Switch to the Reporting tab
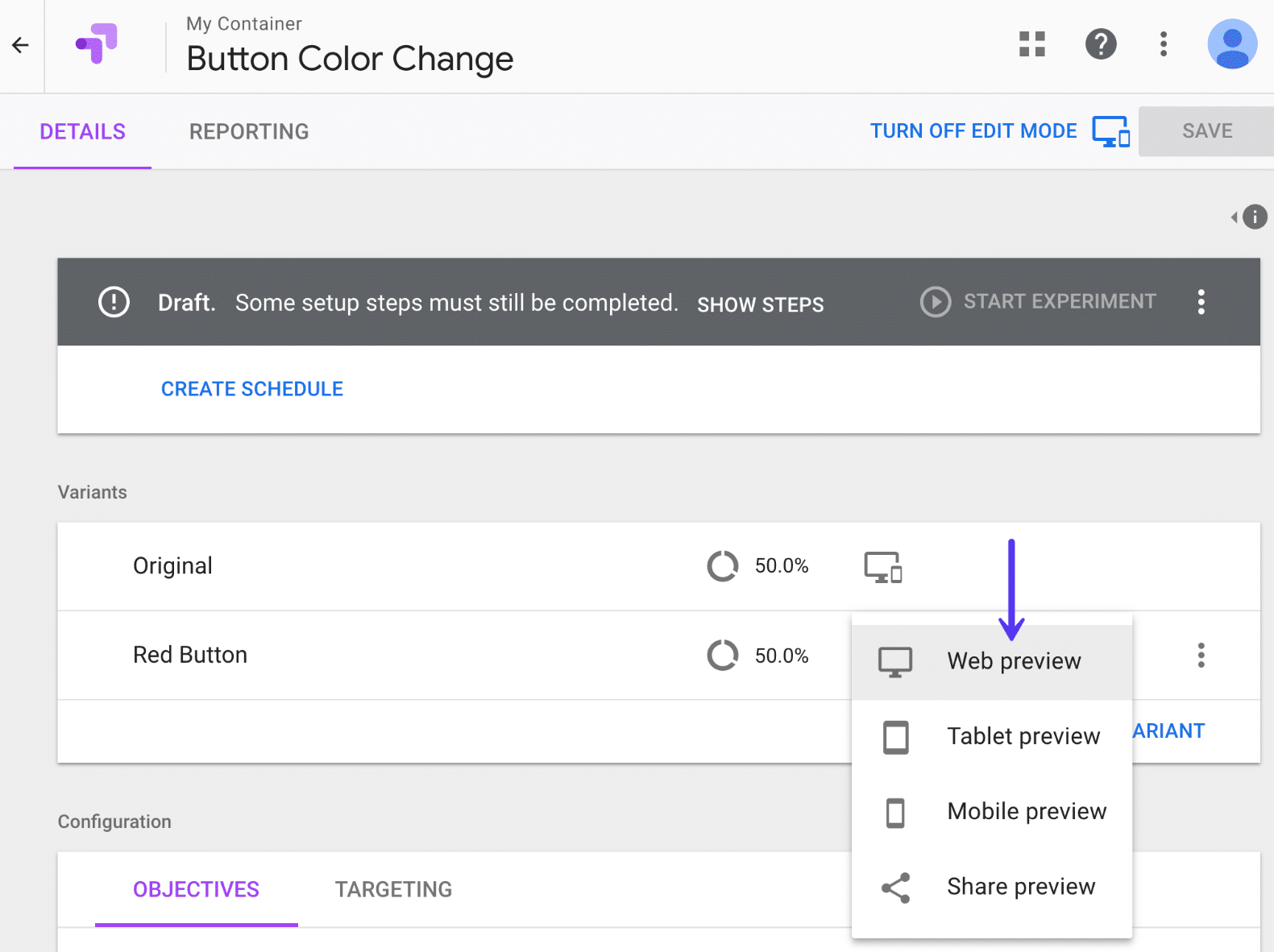 point(249,132)
